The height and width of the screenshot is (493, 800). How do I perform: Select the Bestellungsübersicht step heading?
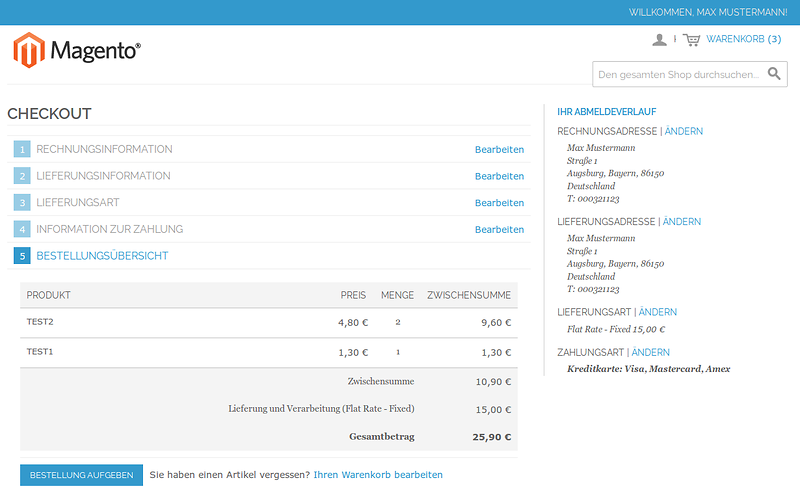pyautogui.click(x=102, y=256)
